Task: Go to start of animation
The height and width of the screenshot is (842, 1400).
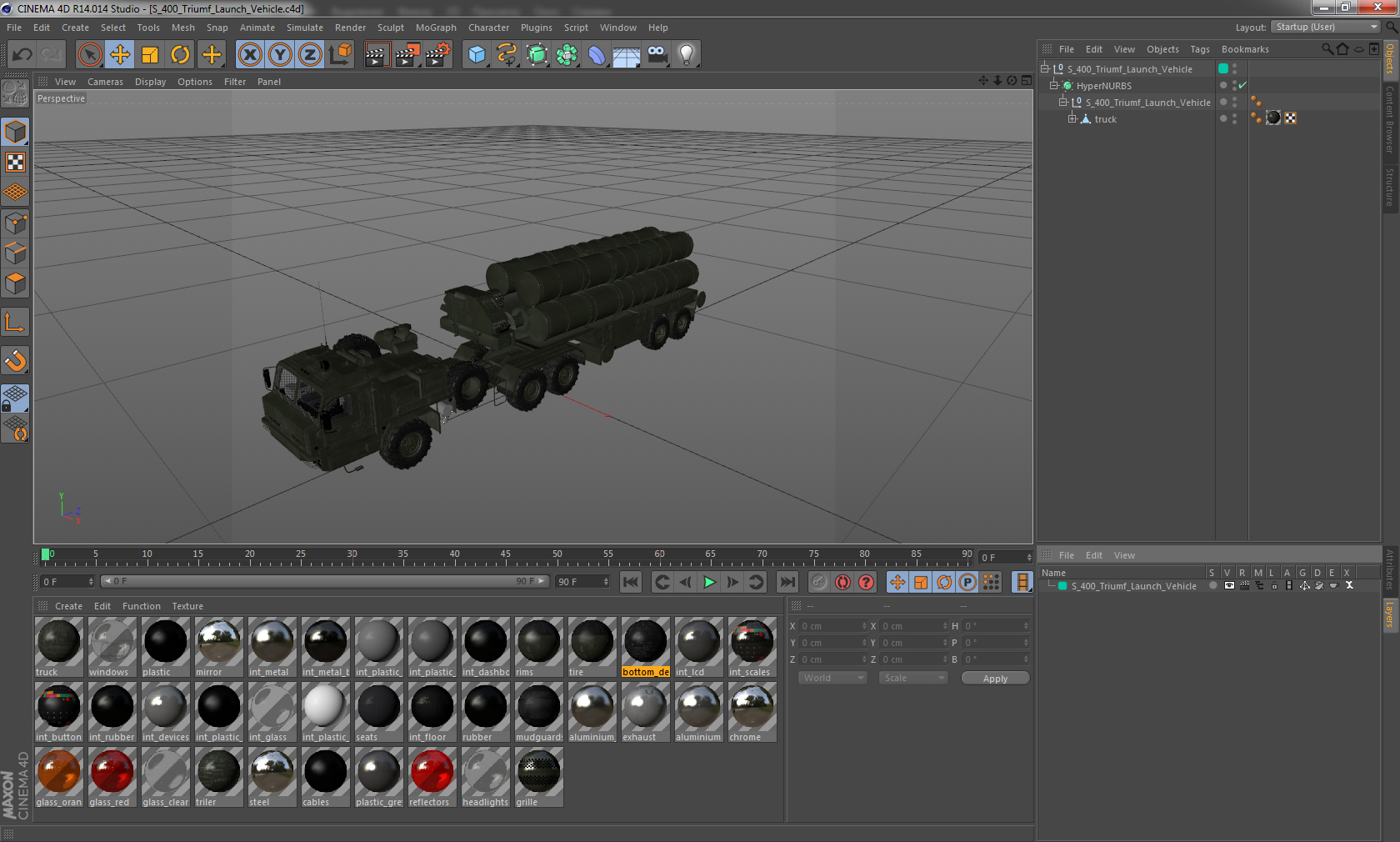Action: coord(631,582)
